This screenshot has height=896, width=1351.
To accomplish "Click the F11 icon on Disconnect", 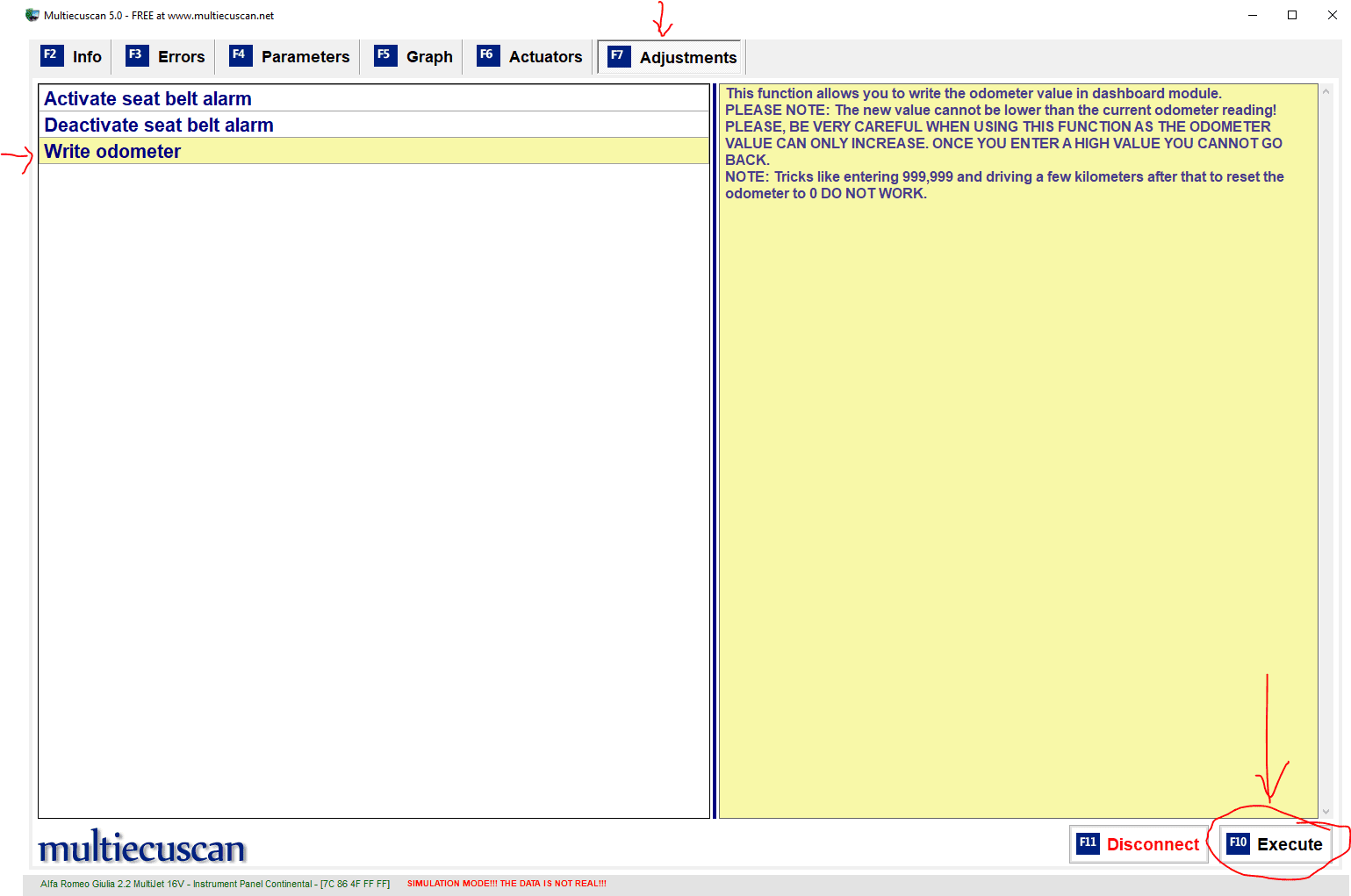I will (1088, 843).
